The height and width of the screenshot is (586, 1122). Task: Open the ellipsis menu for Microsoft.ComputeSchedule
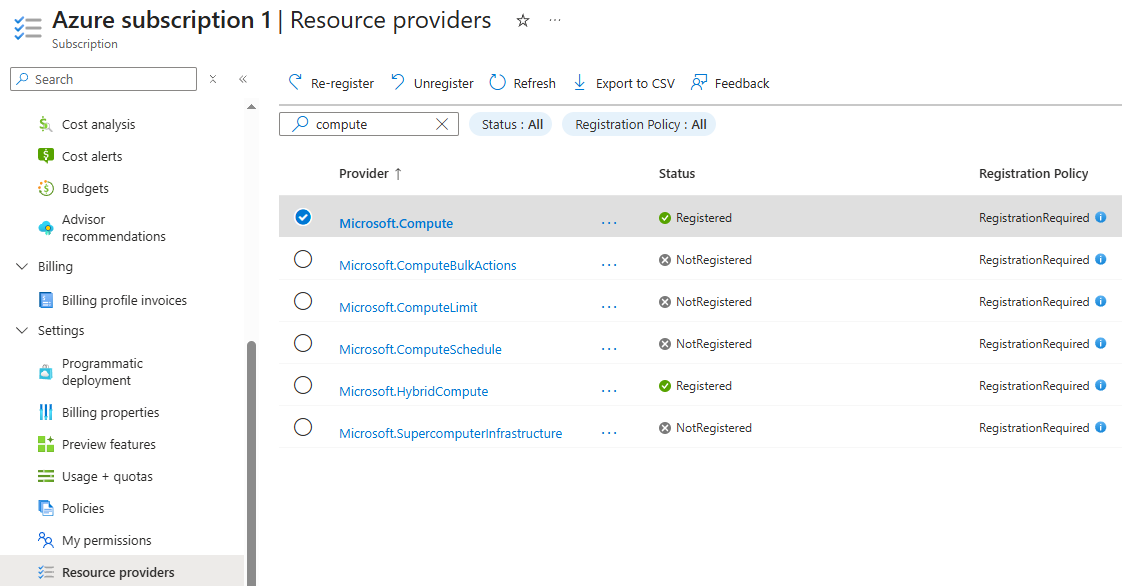(x=609, y=349)
